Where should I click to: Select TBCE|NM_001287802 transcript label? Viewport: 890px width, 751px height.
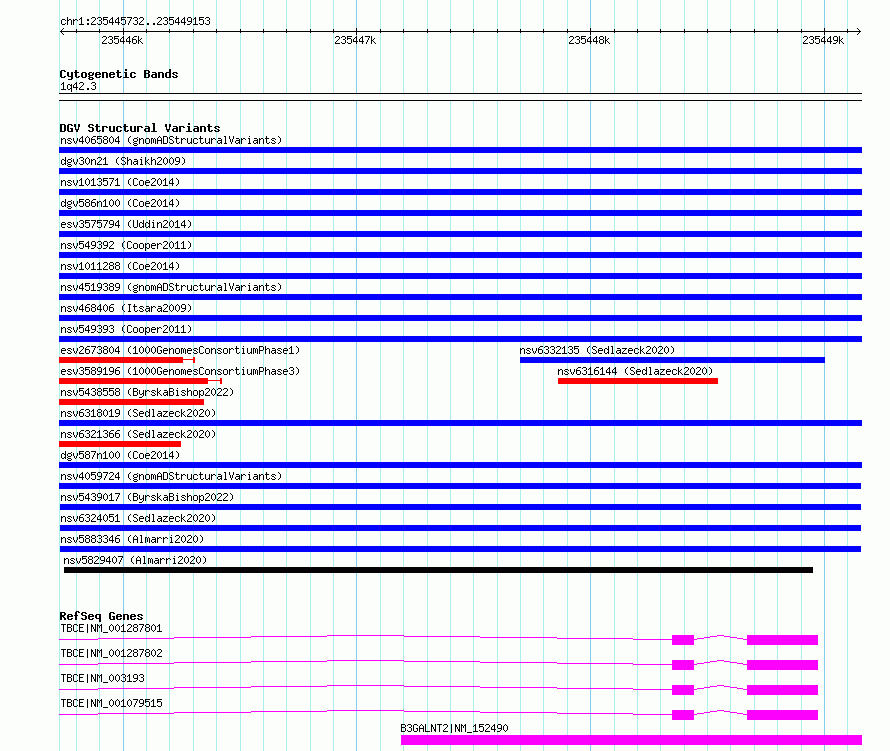pyautogui.click(x=111, y=653)
